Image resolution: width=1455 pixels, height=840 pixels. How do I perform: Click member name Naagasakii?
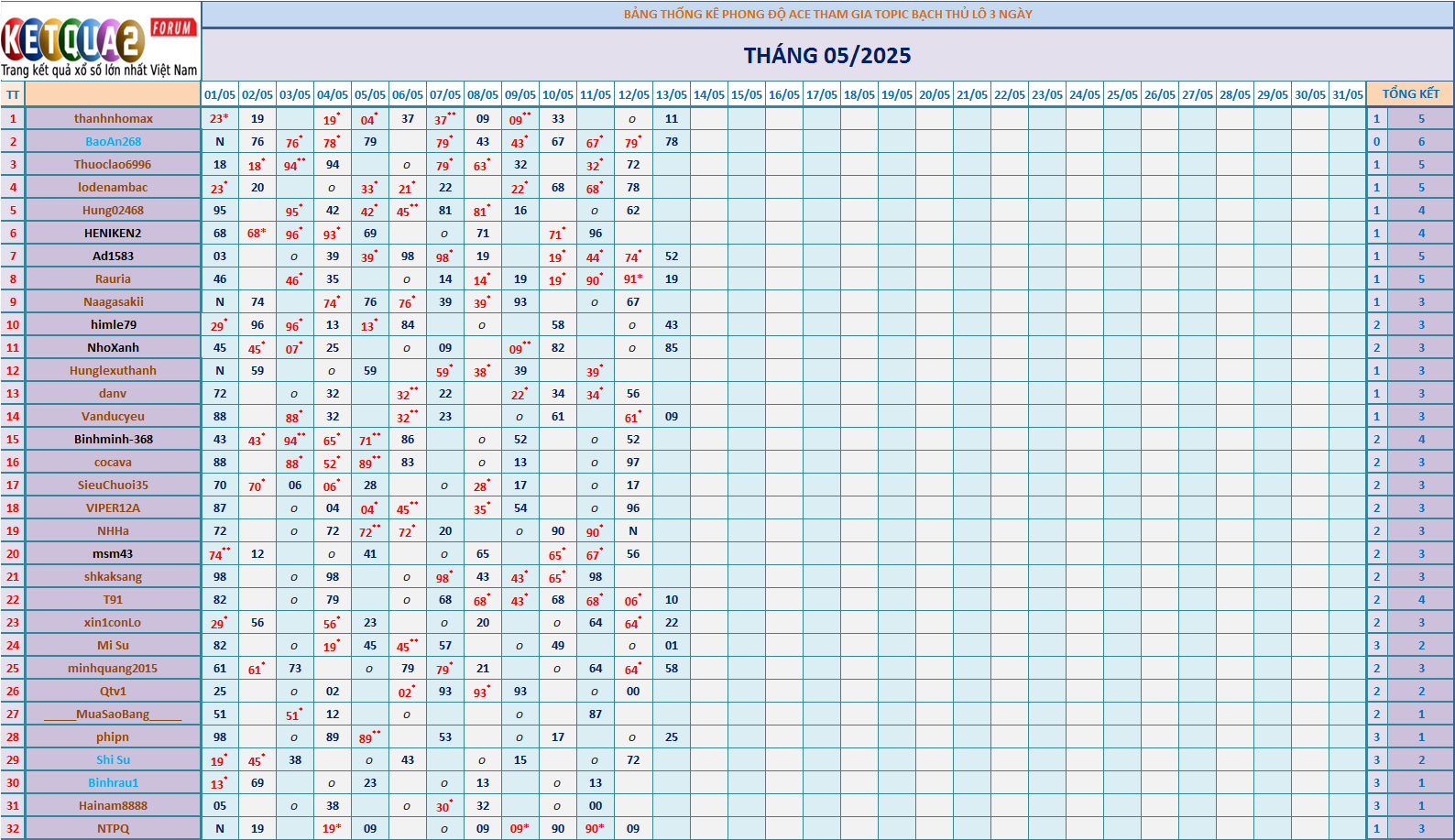click(x=114, y=301)
